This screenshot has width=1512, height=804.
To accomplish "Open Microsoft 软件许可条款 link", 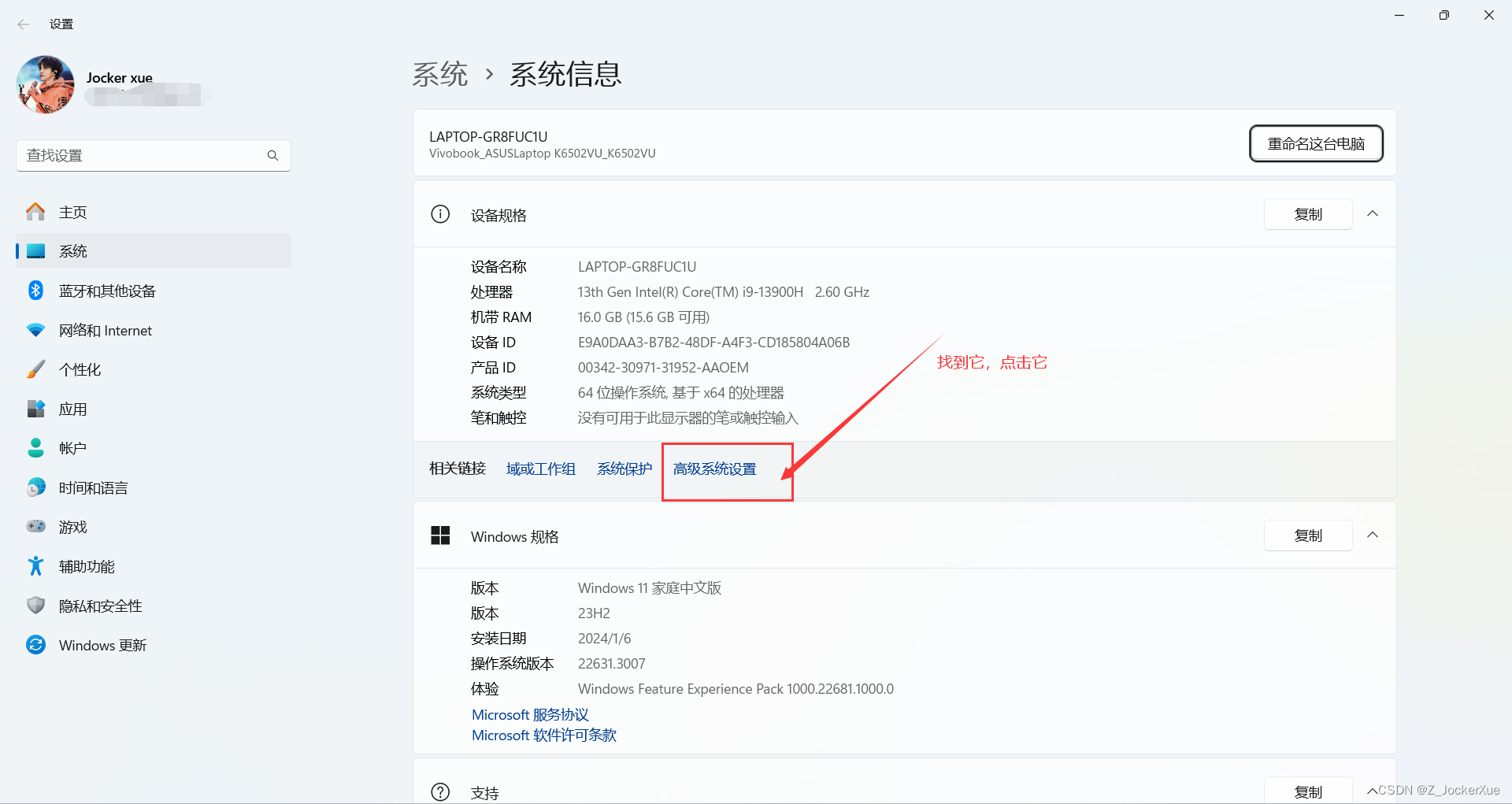I will (x=544, y=735).
